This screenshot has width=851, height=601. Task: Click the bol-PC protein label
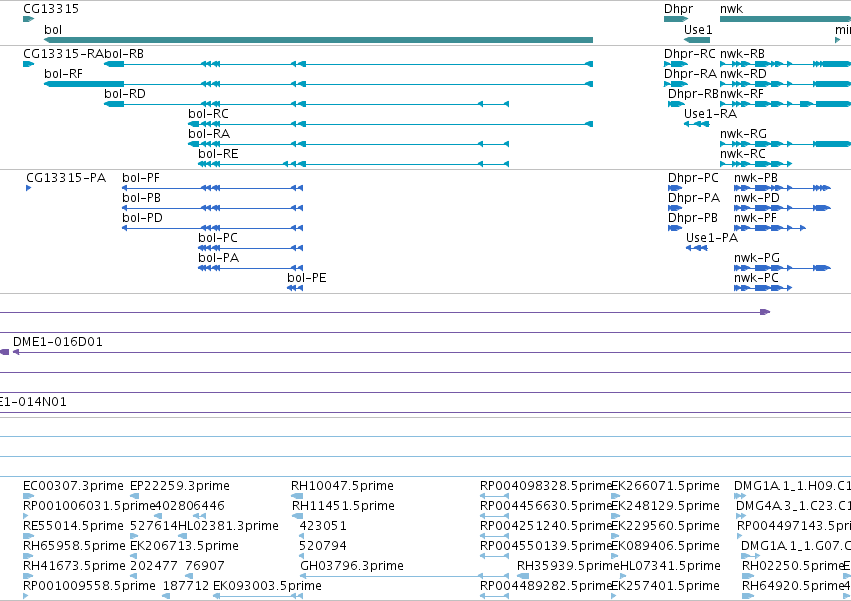218,238
